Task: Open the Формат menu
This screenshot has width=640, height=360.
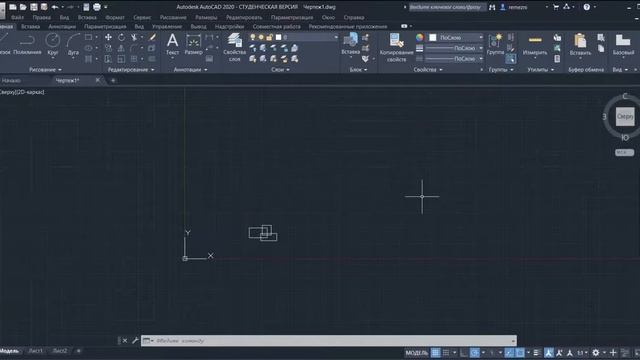Action: 115,18
